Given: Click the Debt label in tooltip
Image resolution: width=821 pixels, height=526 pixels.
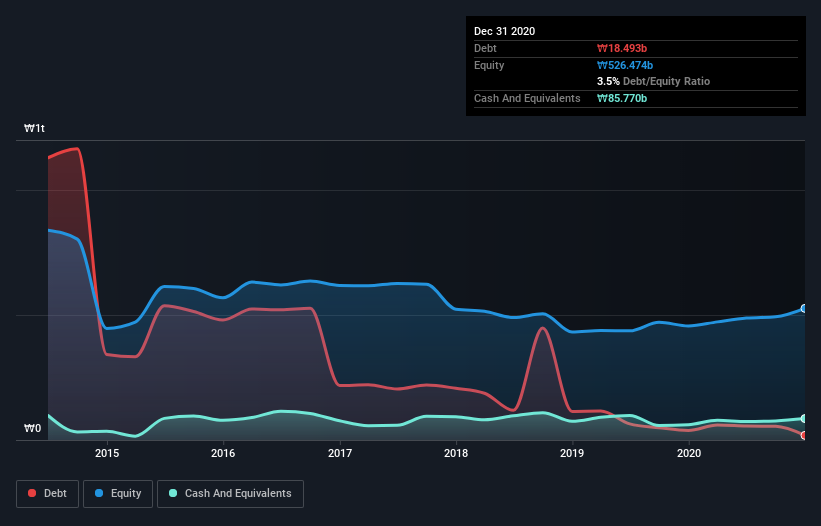Looking at the screenshot, I should pos(485,48).
